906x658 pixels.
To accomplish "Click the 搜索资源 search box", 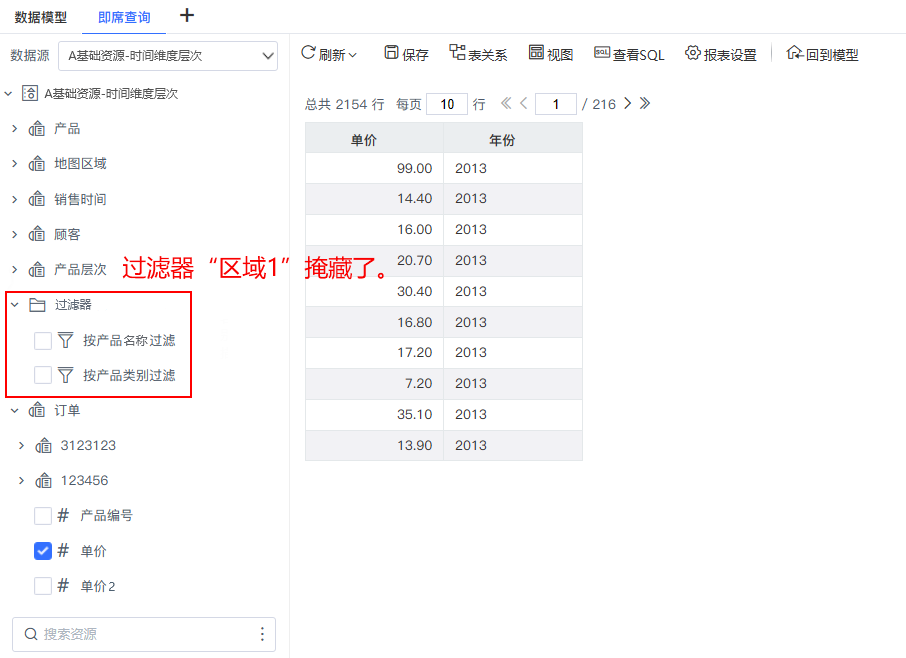I will pyautogui.click(x=144, y=634).
